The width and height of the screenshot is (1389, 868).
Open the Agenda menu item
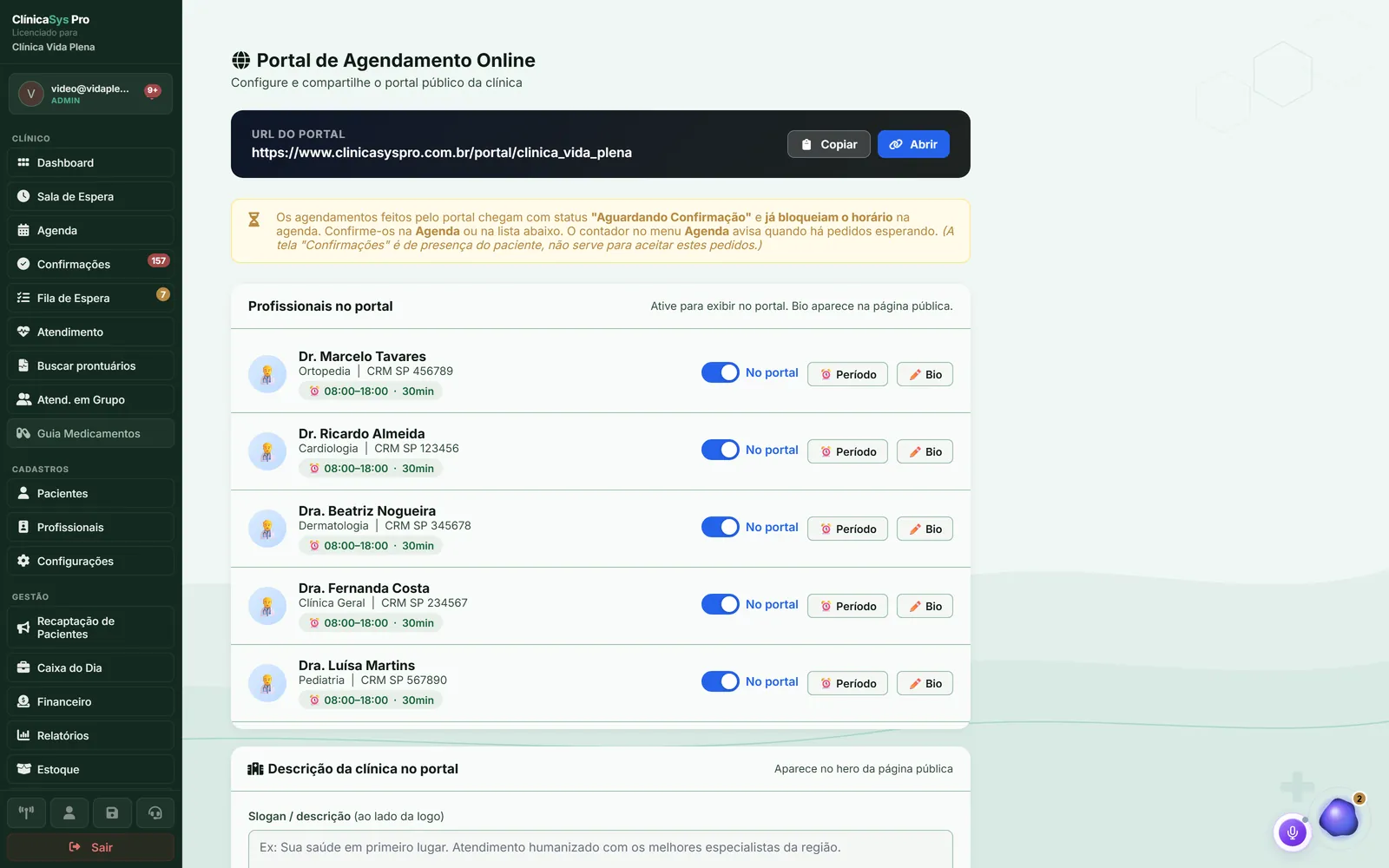click(x=90, y=230)
